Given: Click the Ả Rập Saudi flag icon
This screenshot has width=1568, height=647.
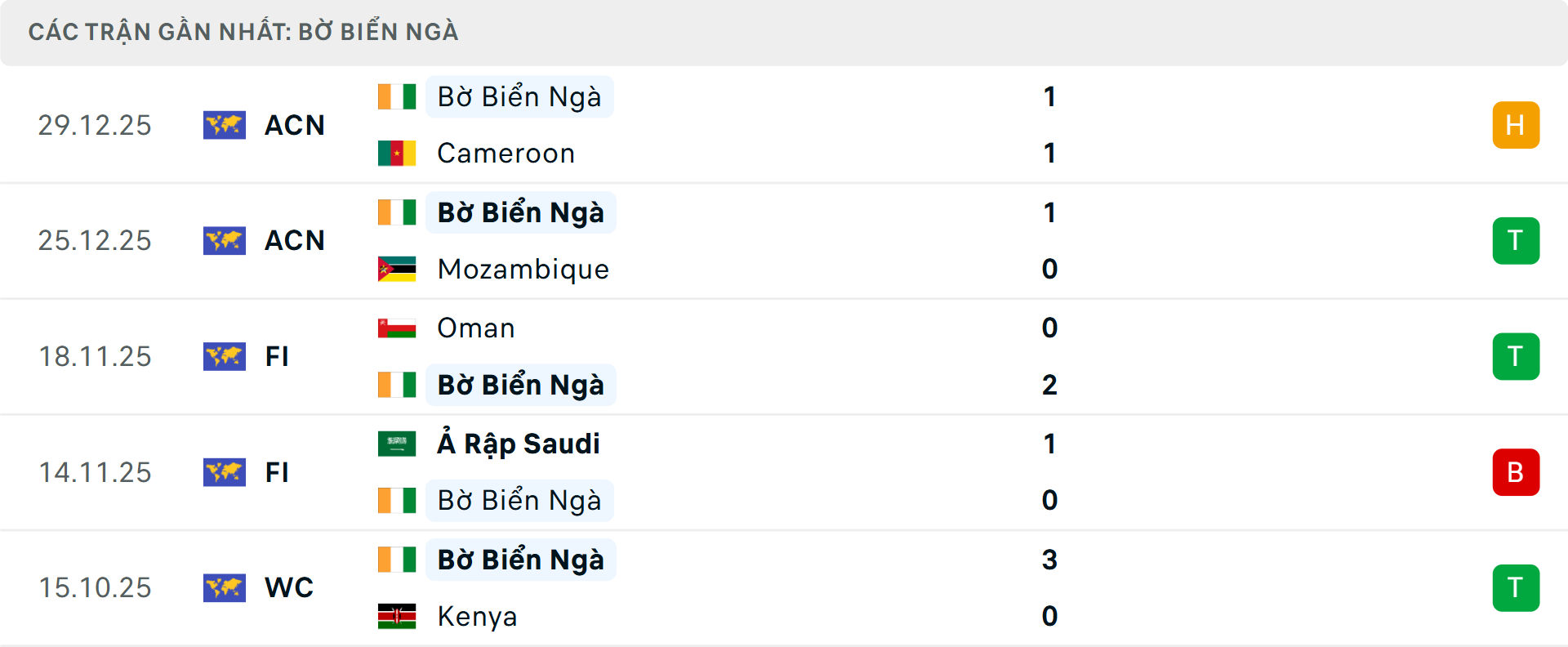Looking at the screenshot, I should pos(396,444).
